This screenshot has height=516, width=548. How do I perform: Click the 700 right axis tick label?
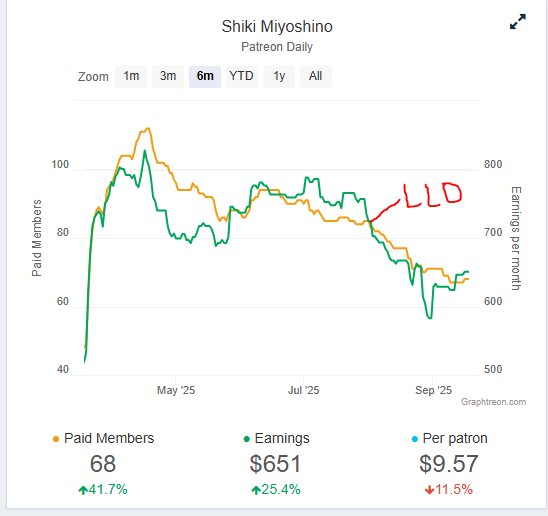(493, 232)
